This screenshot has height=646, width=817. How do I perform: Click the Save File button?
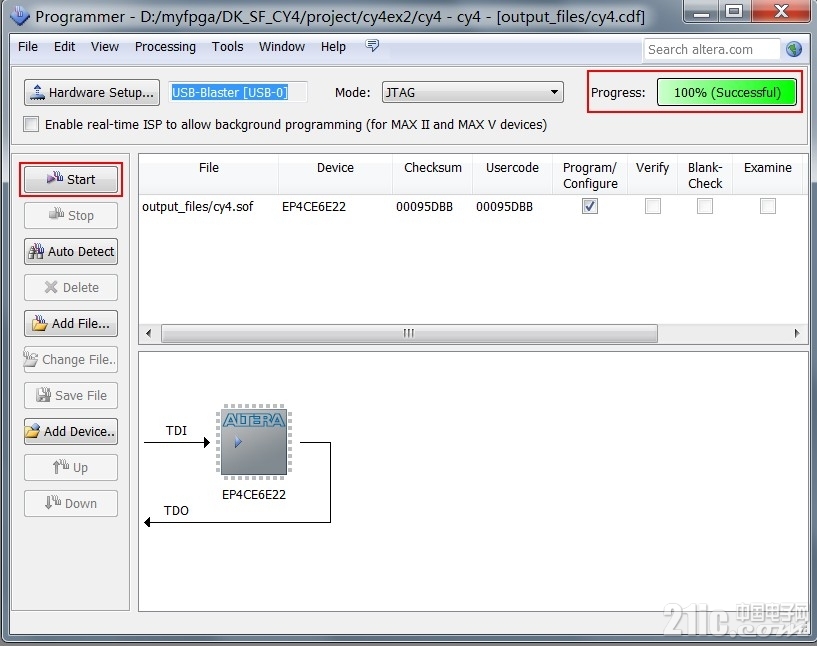click(x=71, y=395)
